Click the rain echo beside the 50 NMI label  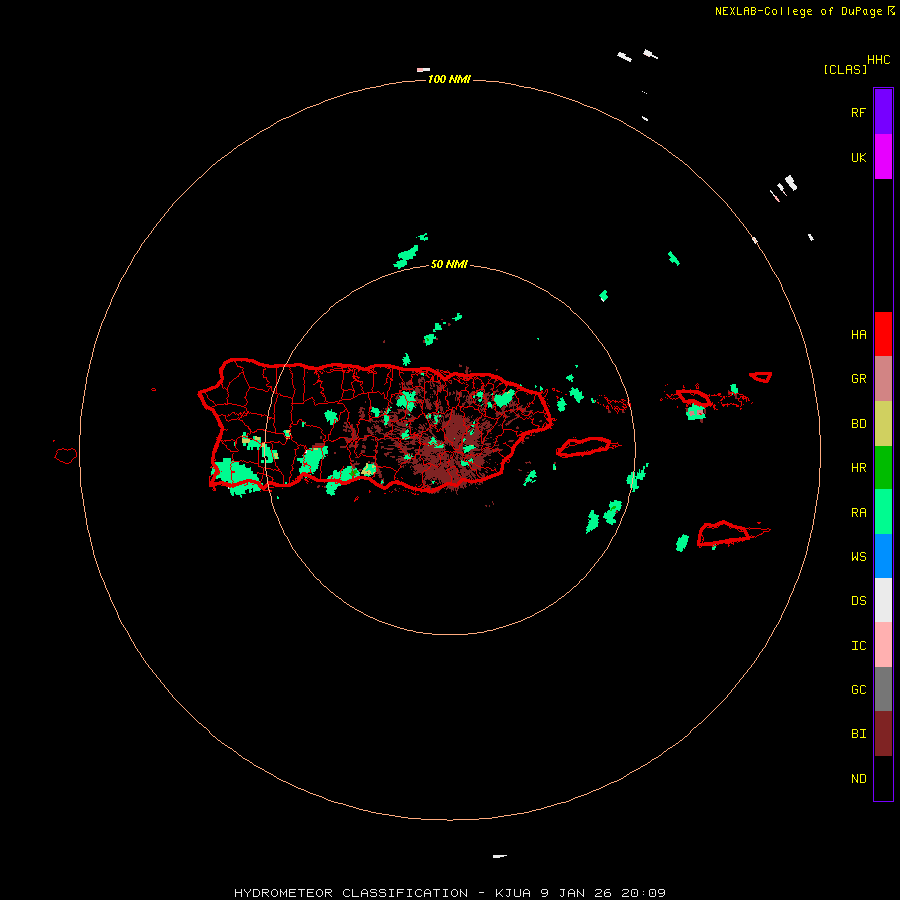click(406, 257)
